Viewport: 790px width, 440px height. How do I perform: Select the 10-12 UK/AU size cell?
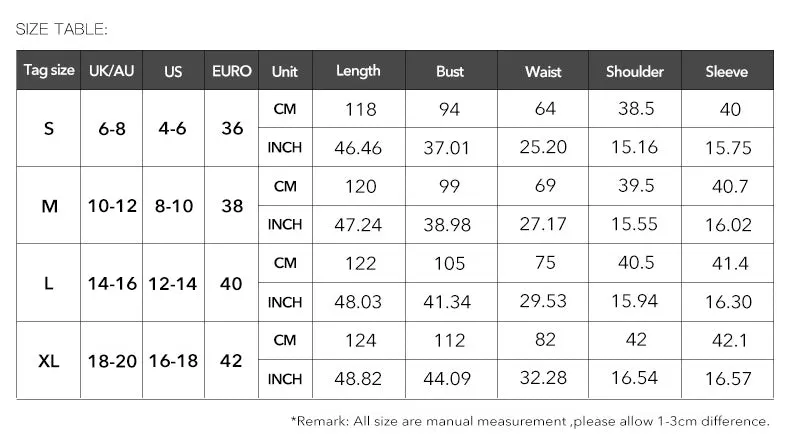(112, 206)
